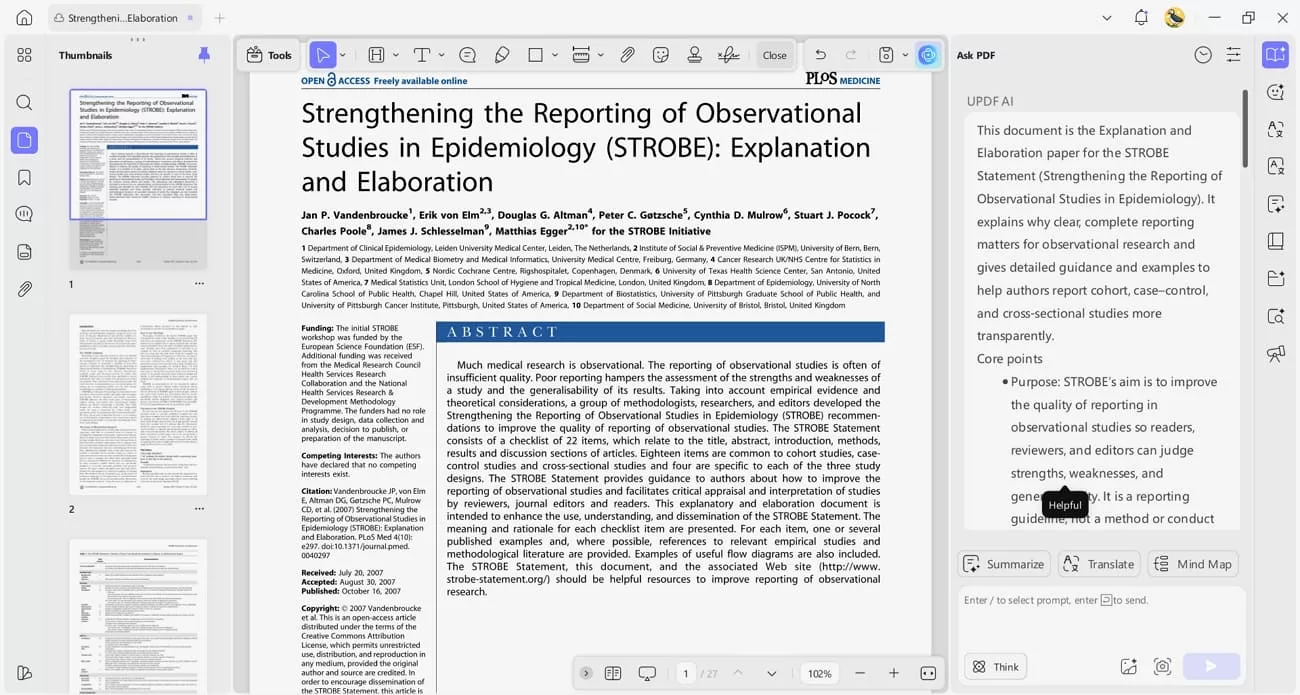Select the measure ruler tool

click(x=581, y=55)
